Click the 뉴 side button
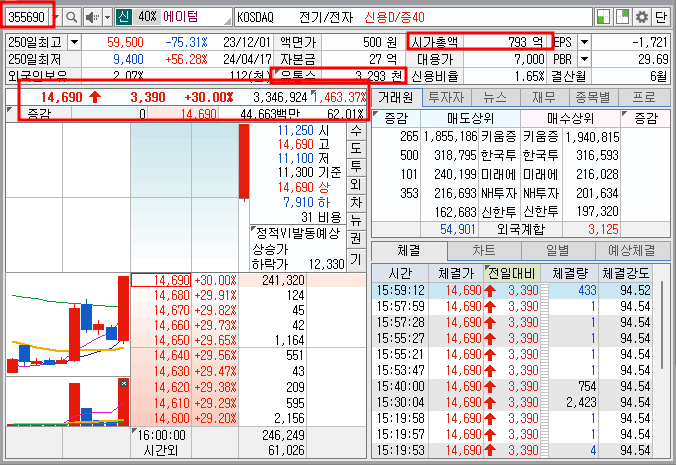Screen dimensions: 676x465 [356, 220]
